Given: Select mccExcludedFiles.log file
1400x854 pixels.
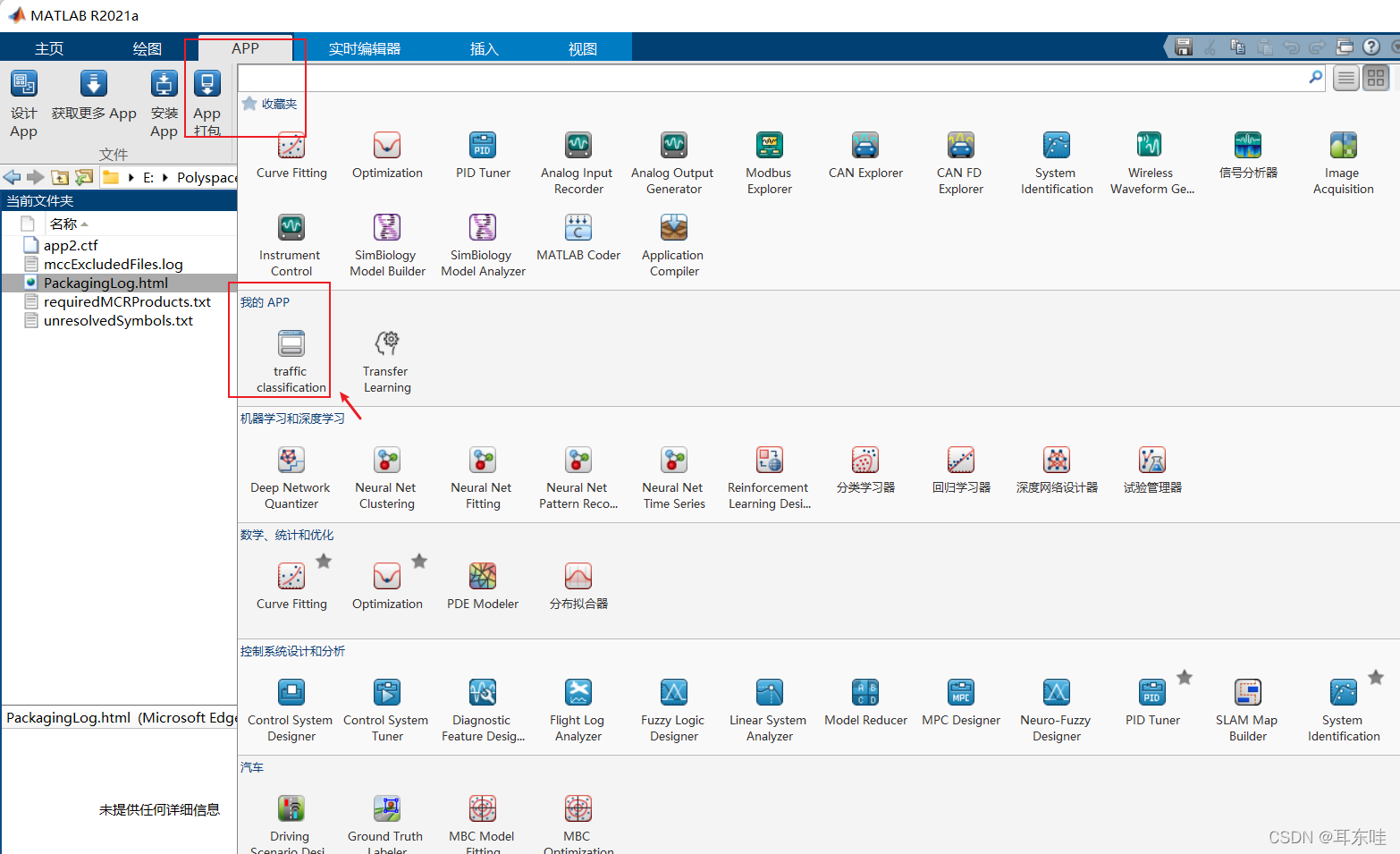Looking at the screenshot, I should click(114, 264).
